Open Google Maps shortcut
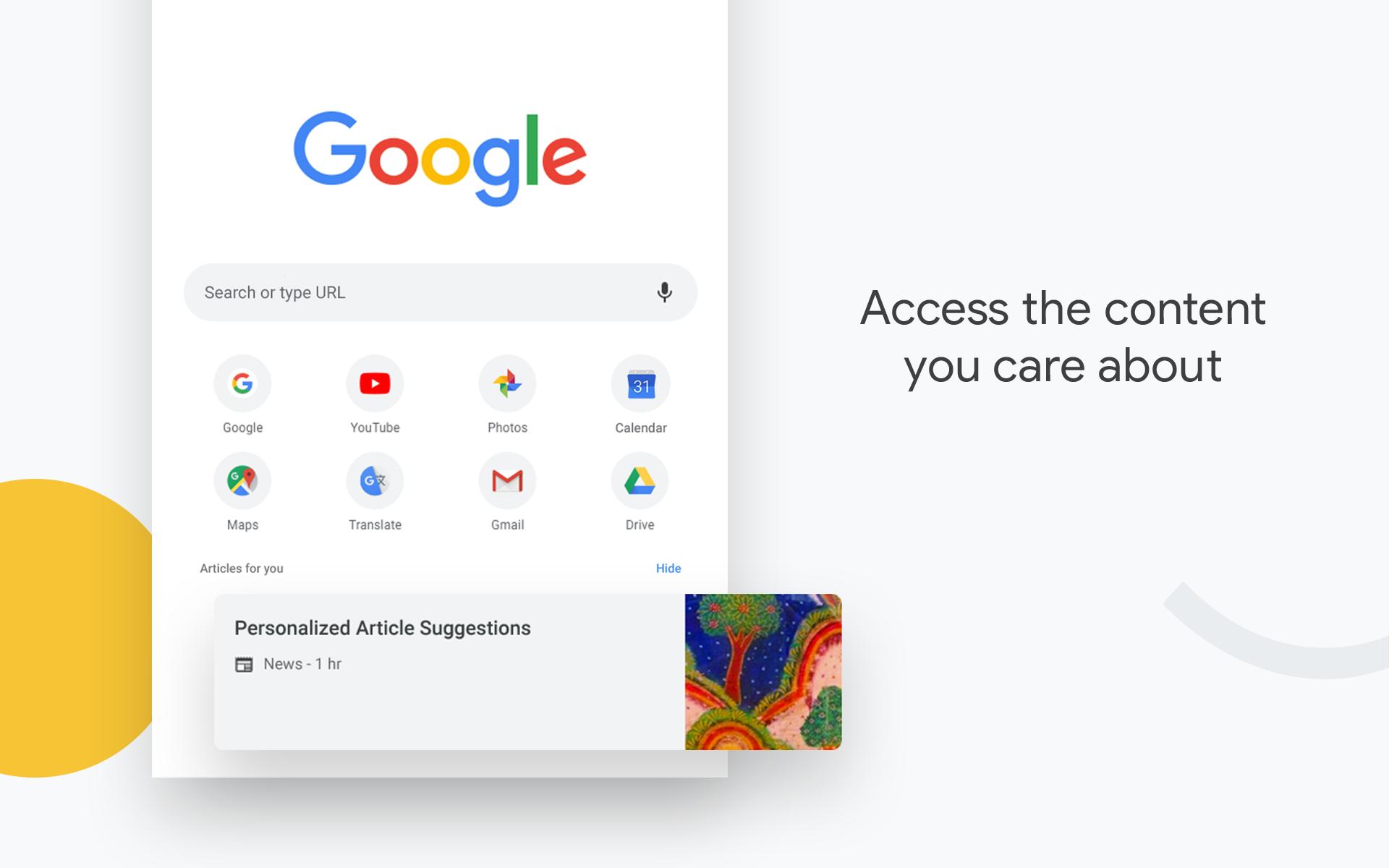Viewport: 1389px width, 868px height. (x=242, y=479)
